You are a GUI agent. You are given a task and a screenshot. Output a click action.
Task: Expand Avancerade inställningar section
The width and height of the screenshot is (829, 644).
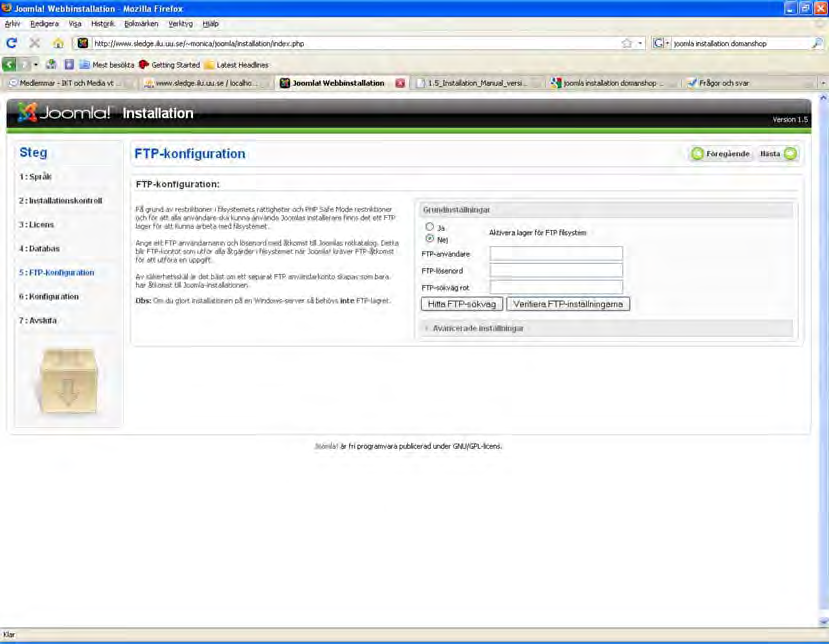pyautogui.click(x=477, y=328)
